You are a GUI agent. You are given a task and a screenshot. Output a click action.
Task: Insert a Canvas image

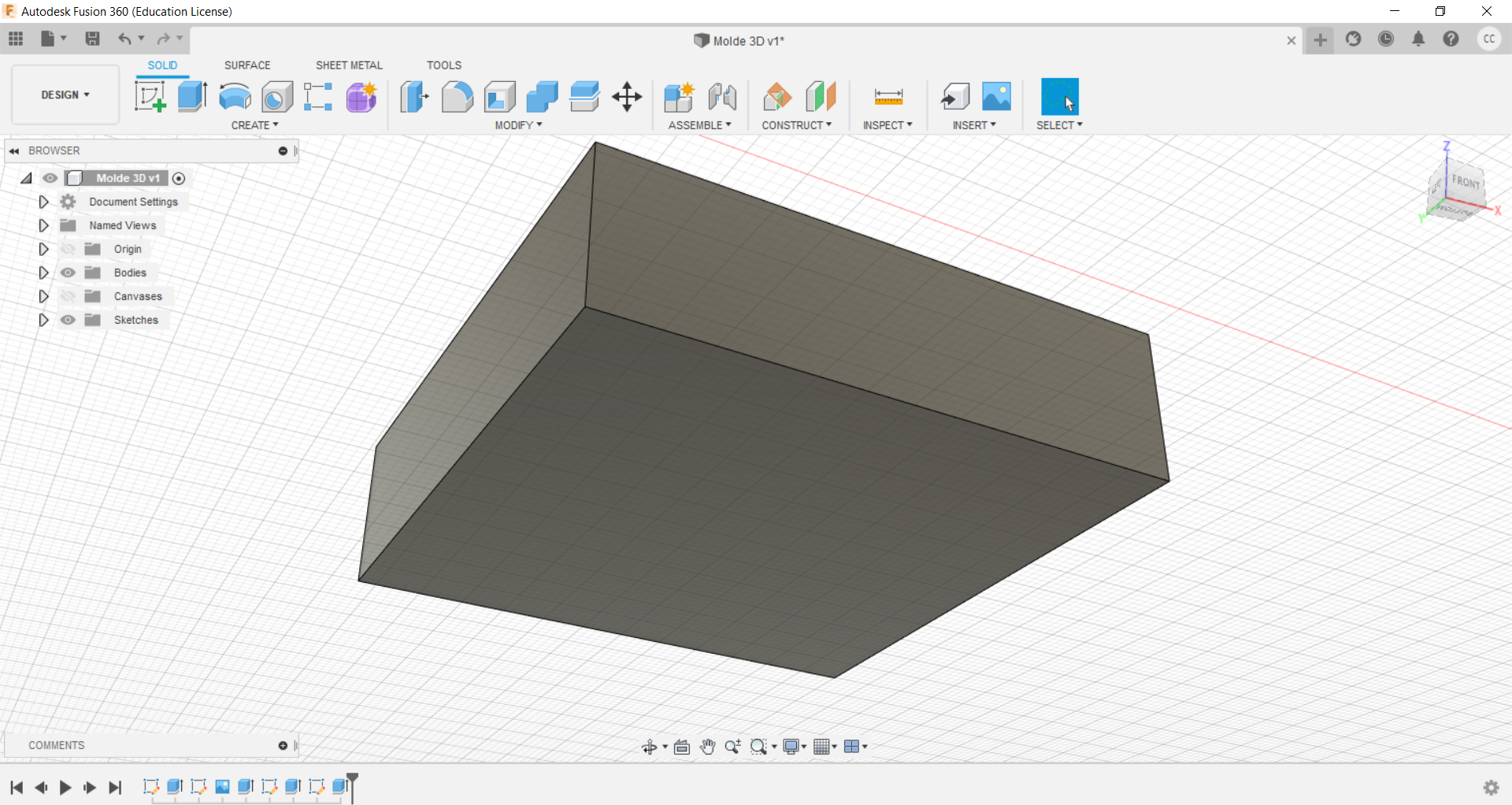(x=995, y=96)
